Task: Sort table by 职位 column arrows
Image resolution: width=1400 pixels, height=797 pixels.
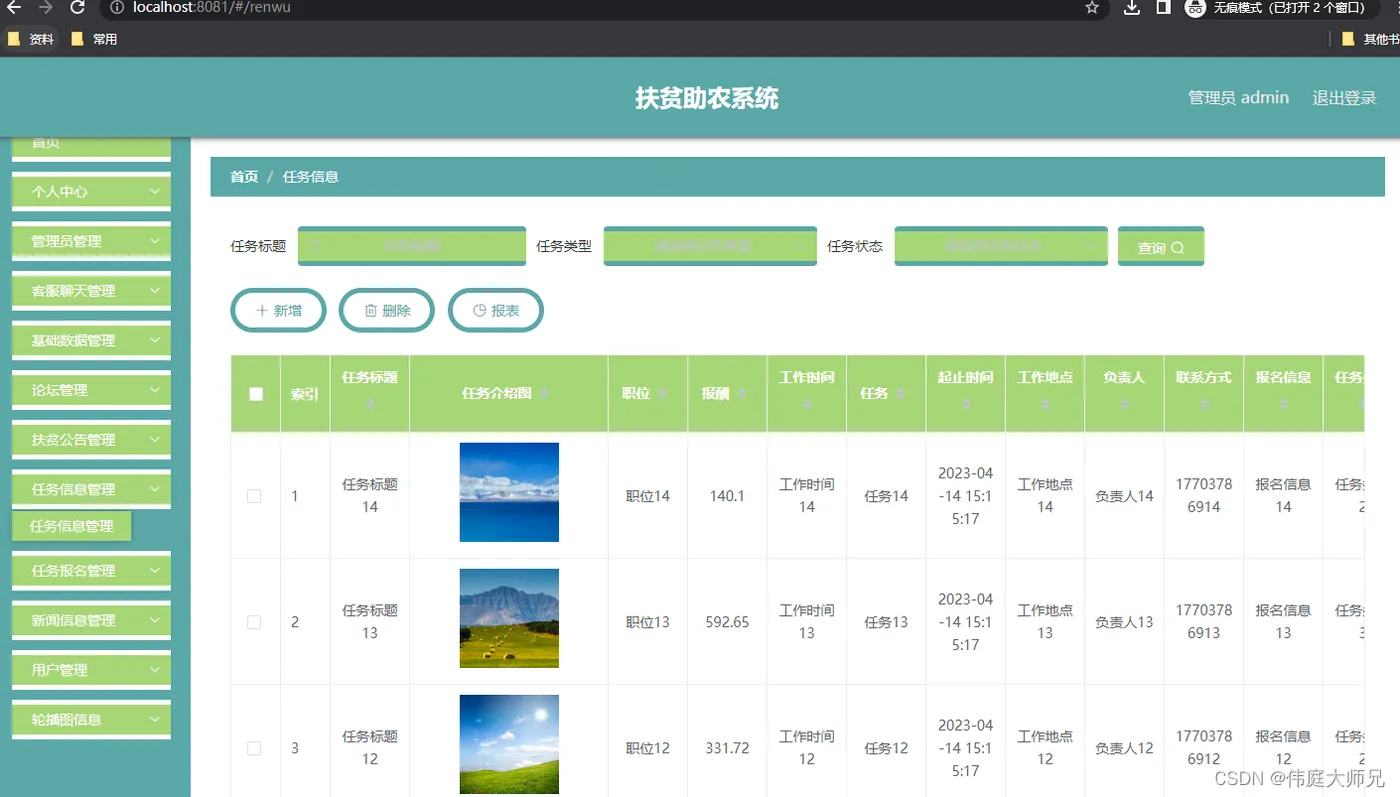Action: pyautogui.click(x=662, y=394)
